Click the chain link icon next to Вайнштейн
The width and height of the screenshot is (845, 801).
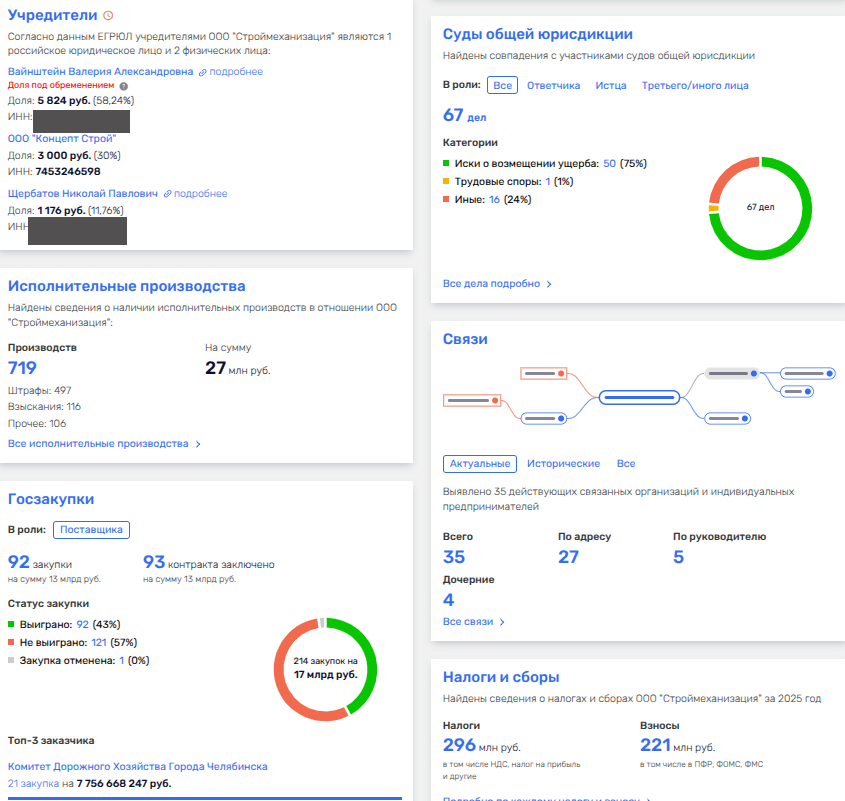pos(203,72)
